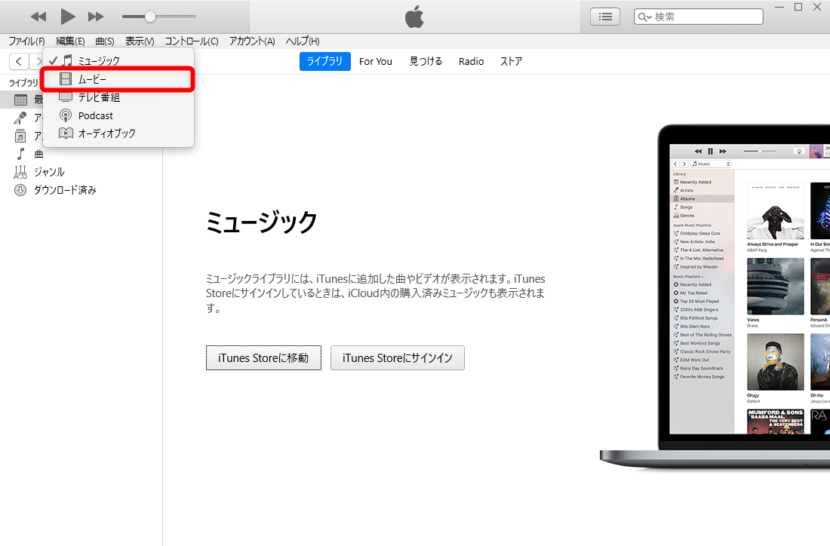Adjust the volume slider knob

150,16
